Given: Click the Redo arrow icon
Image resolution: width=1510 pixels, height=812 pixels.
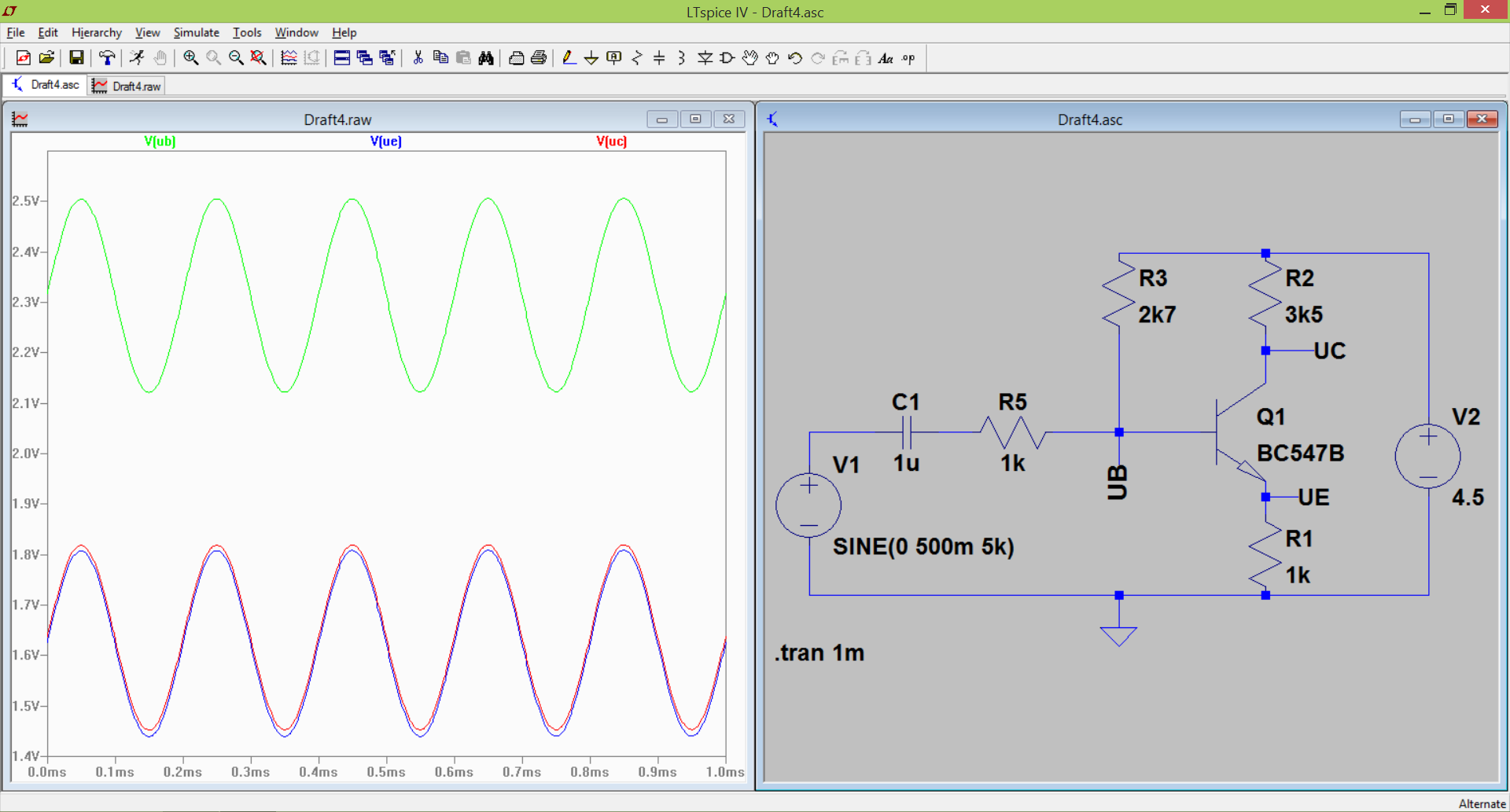Looking at the screenshot, I should pyautogui.click(x=818, y=57).
